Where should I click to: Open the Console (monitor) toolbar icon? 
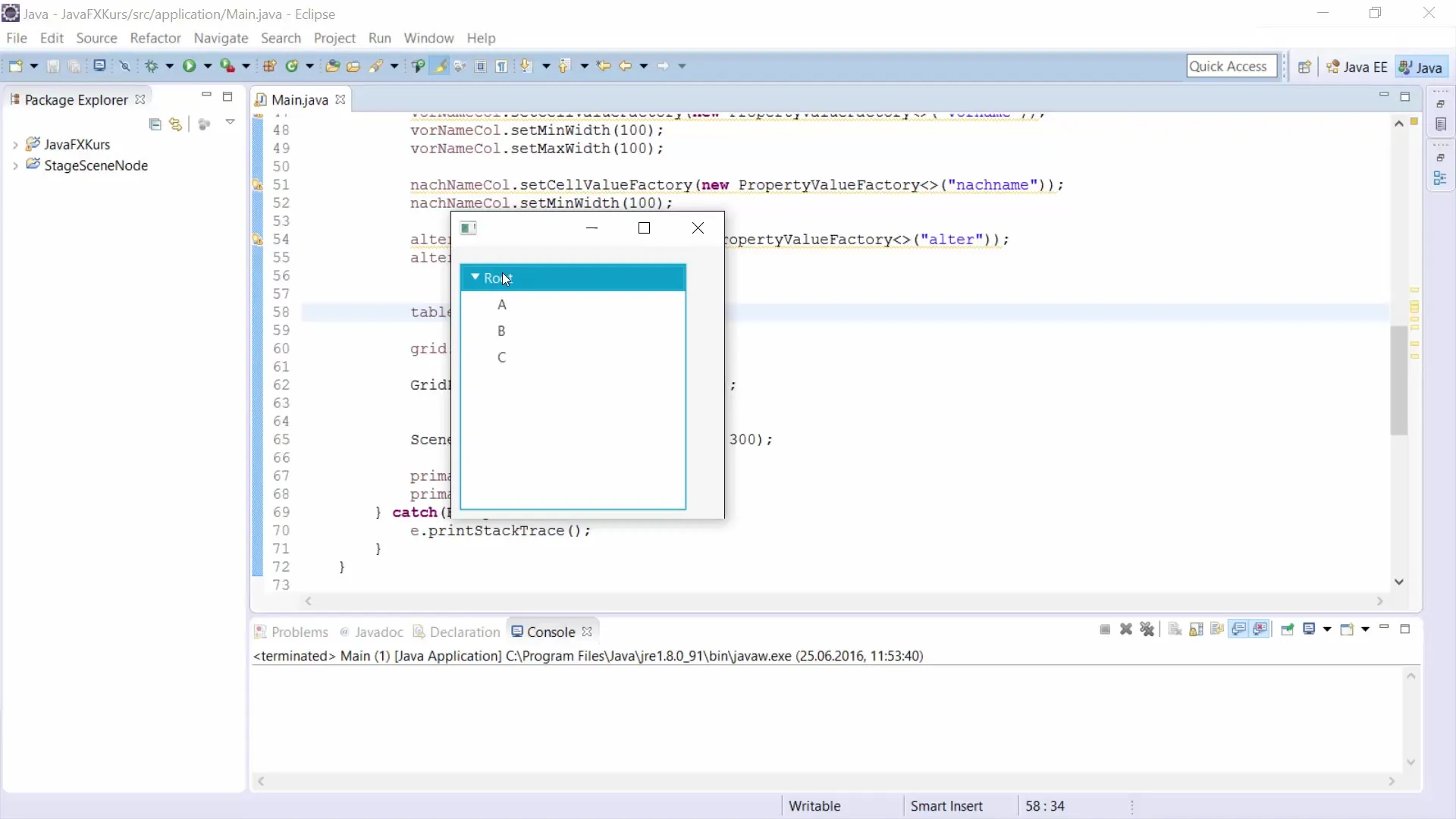[x=99, y=66]
